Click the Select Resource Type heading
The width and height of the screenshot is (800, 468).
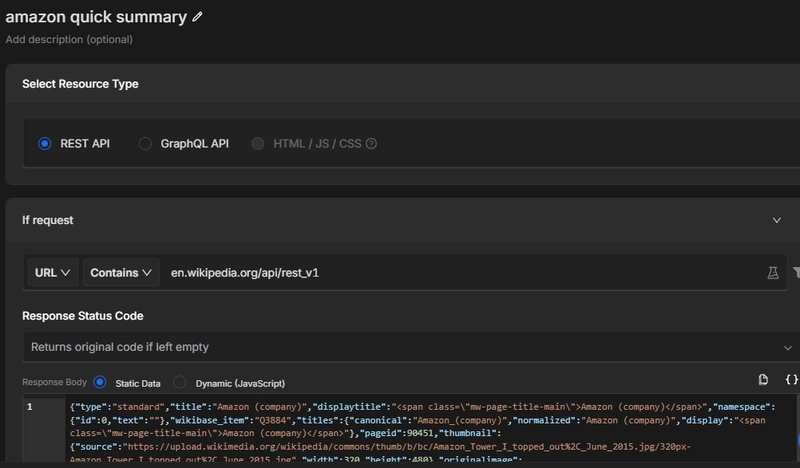80,84
